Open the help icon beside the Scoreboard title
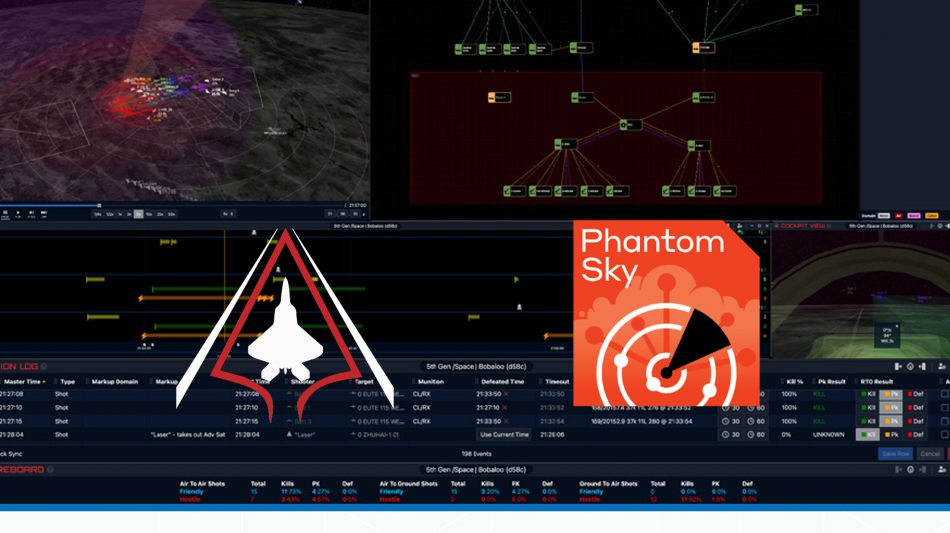Viewport: 950px width, 533px height. (x=50, y=469)
